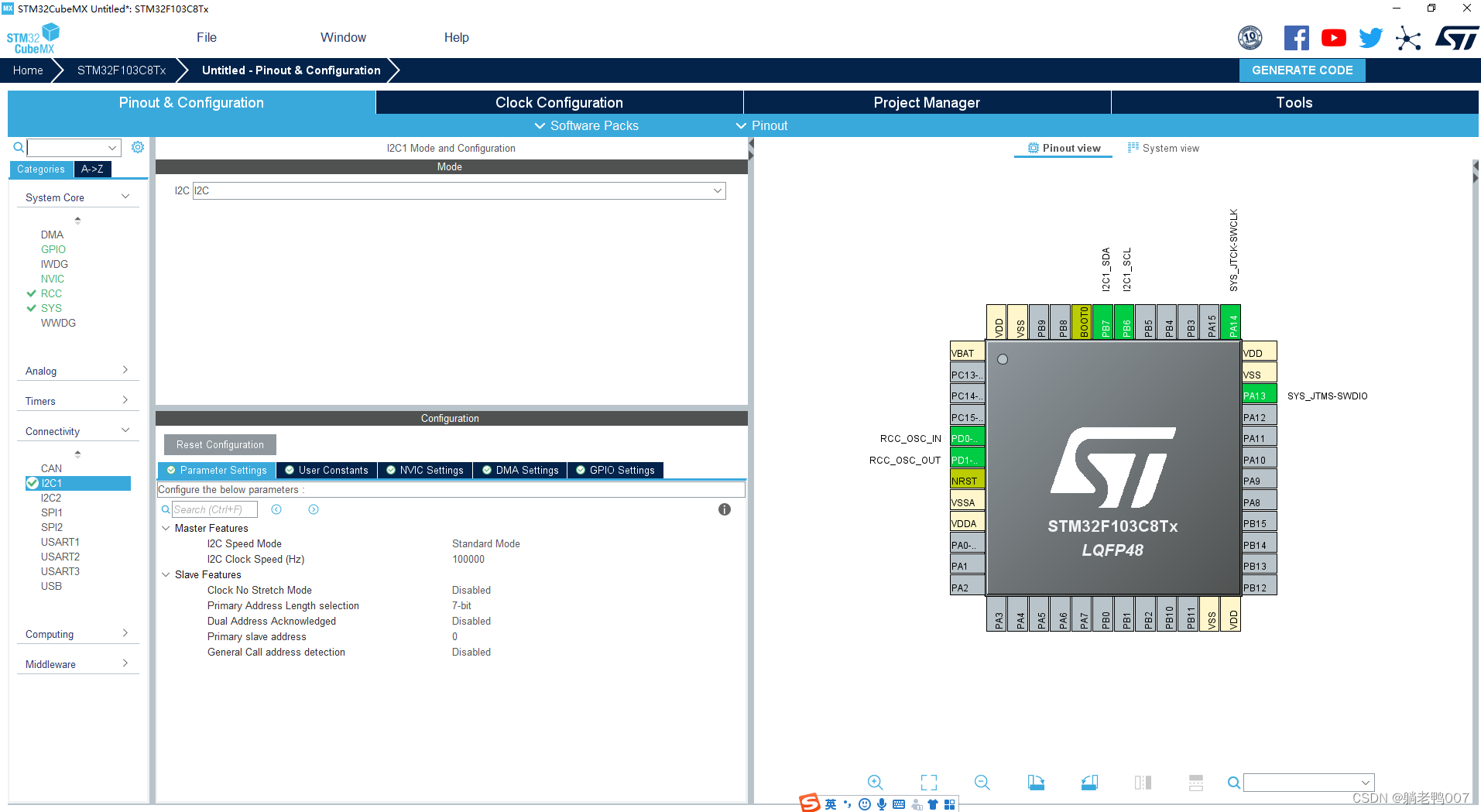The width and height of the screenshot is (1481, 812).
Task: Switch to the A->Z sorting tab
Action: point(92,169)
